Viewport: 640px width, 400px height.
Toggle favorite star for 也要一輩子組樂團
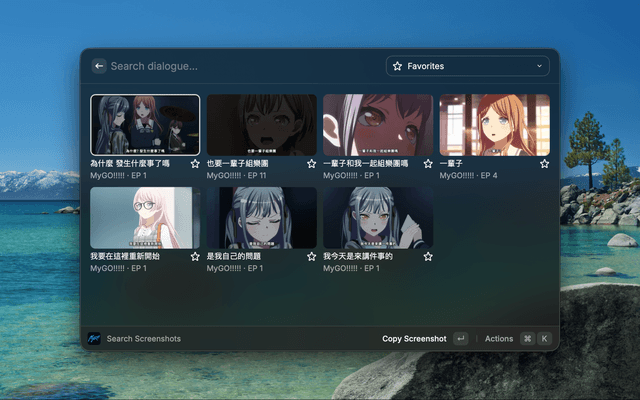tap(311, 164)
